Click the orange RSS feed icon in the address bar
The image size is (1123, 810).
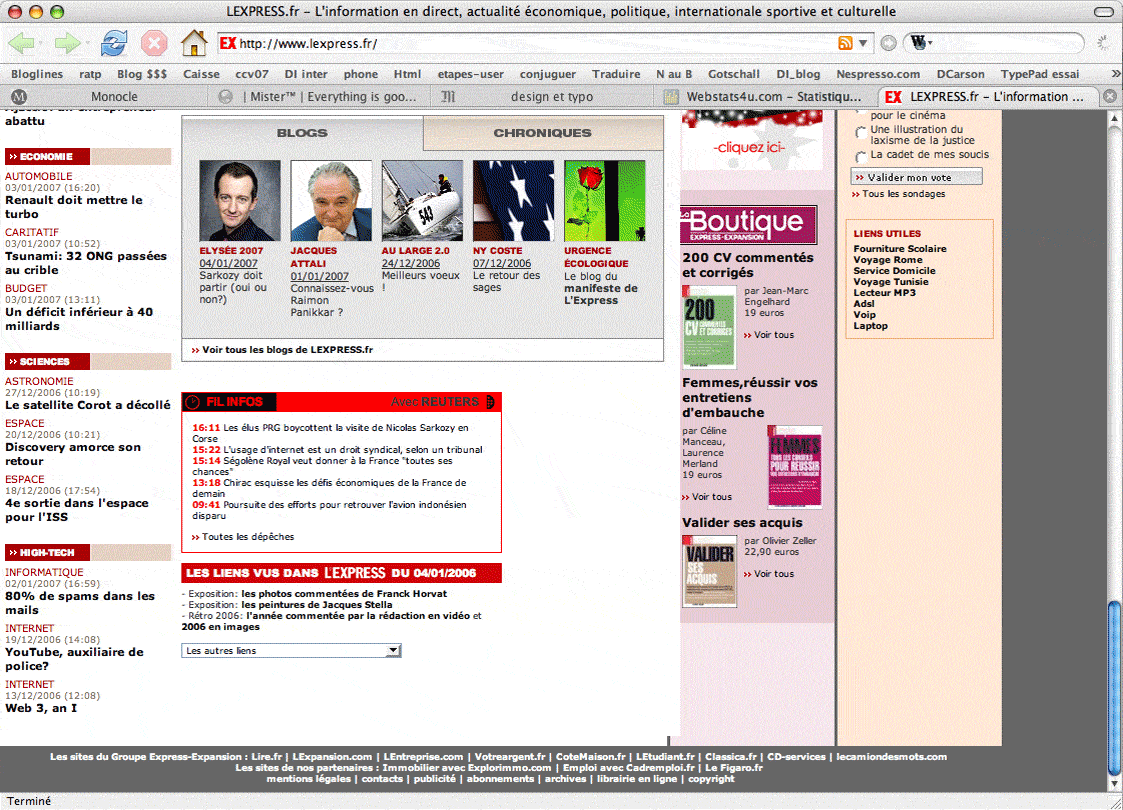(845, 43)
